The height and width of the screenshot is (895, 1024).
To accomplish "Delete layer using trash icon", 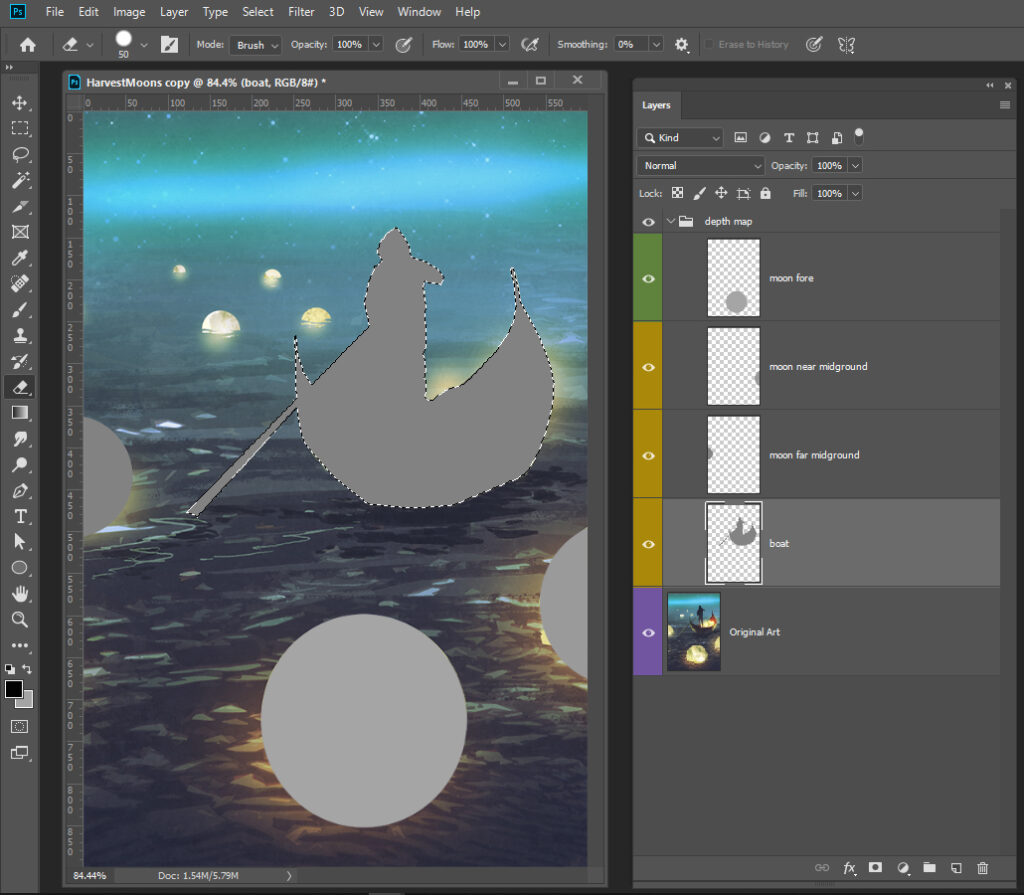I will pyautogui.click(x=983, y=868).
